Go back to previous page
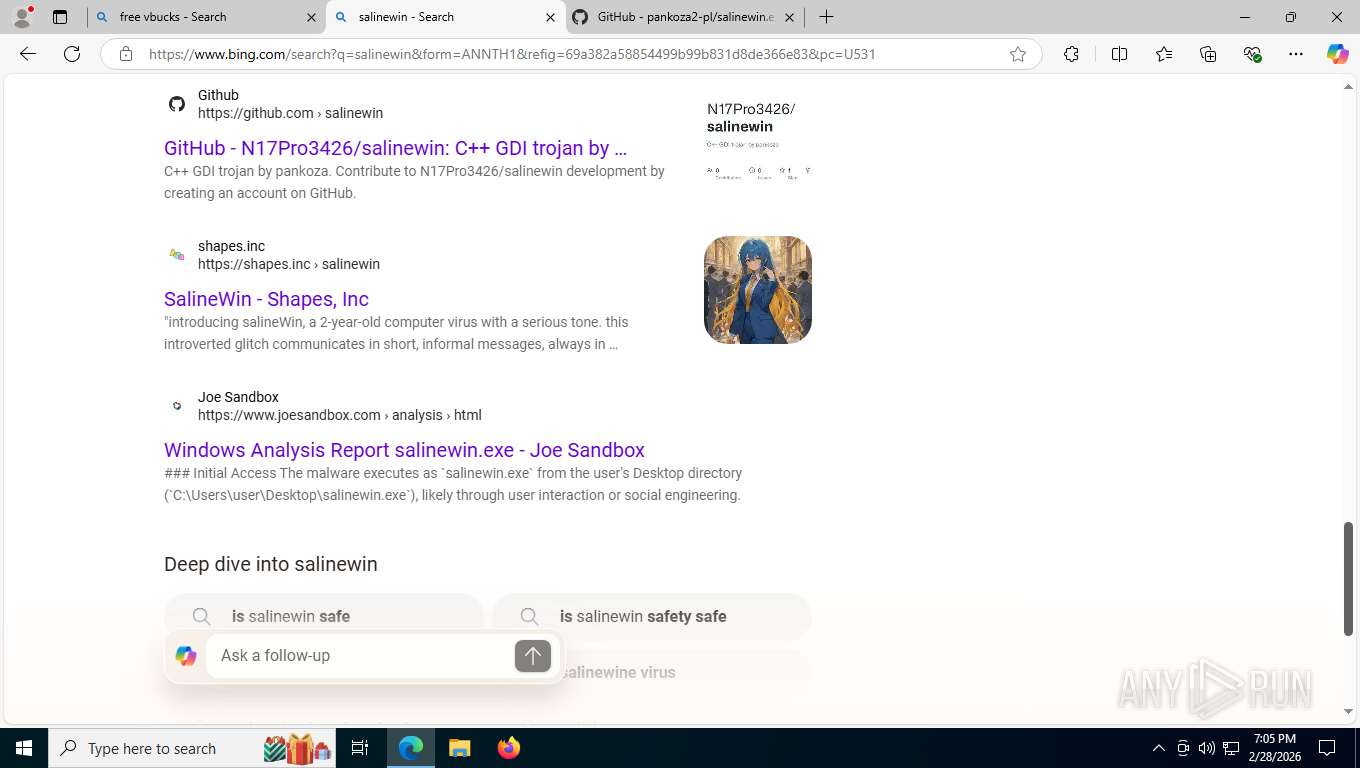The image size is (1360, 768). point(28,54)
